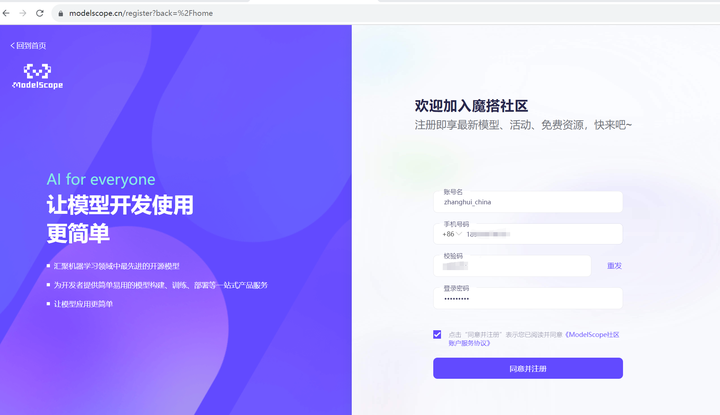Screen dimensions: 720x415
Task: Click the 让模型应用更简单 bullet text
Action: click(x=83, y=304)
